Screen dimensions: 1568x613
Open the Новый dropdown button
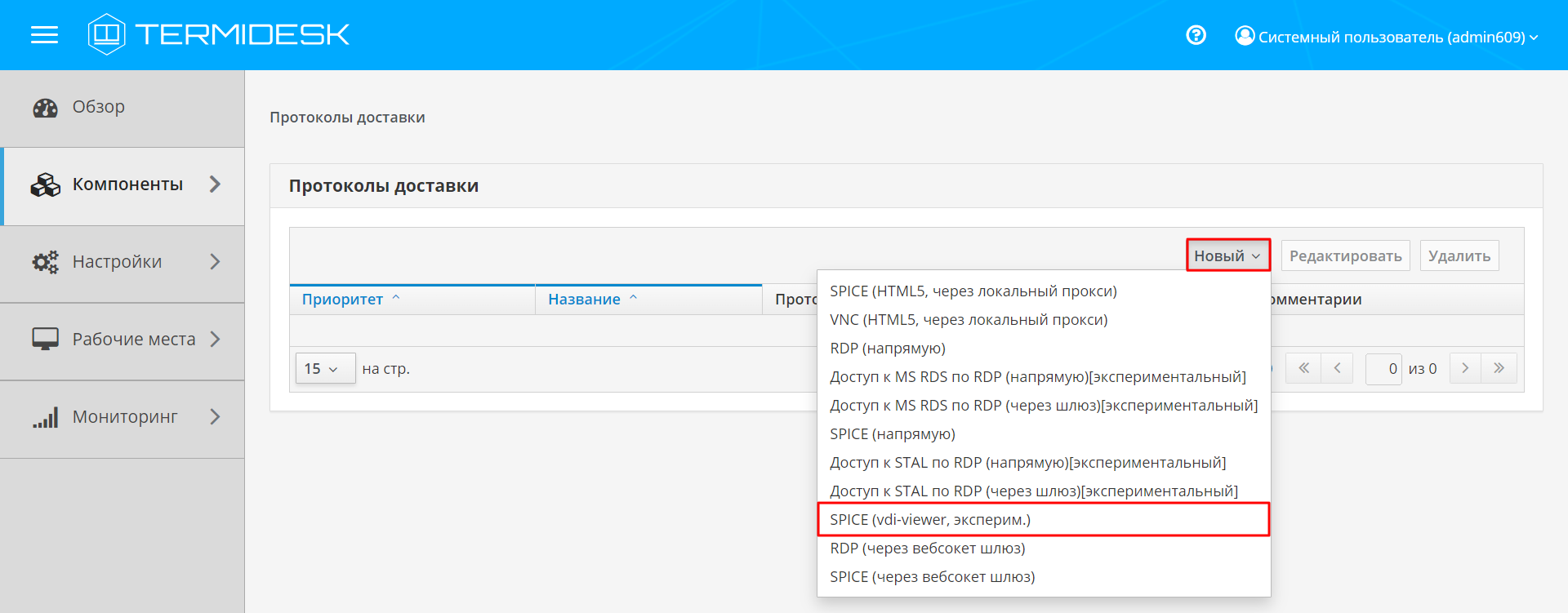point(1227,255)
